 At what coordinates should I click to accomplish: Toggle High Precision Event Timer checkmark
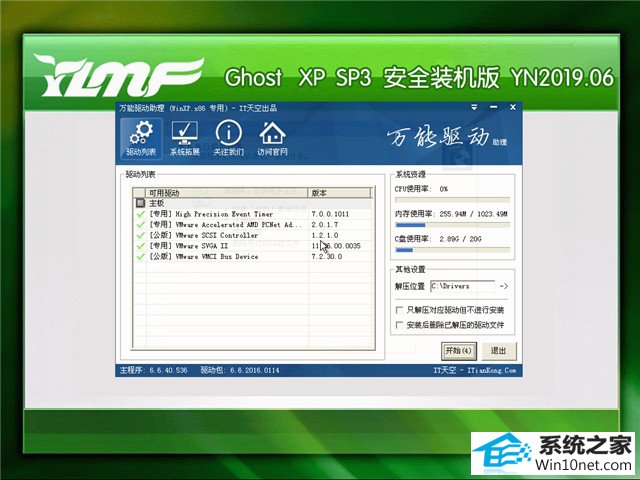pyautogui.click(x=140, y=214)
